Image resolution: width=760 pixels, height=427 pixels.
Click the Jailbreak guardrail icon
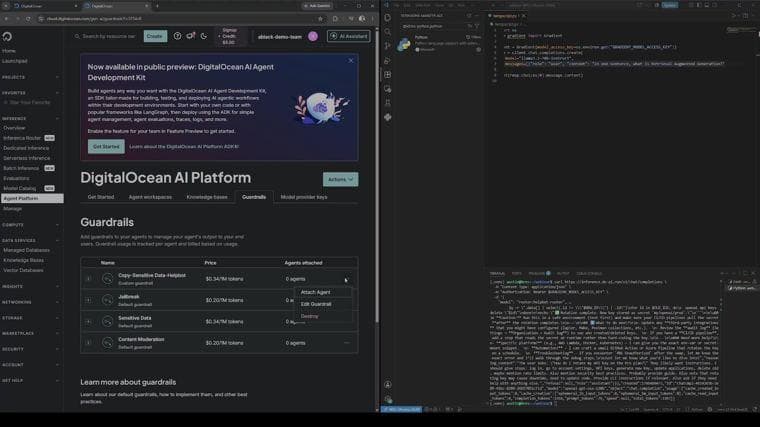107,300
